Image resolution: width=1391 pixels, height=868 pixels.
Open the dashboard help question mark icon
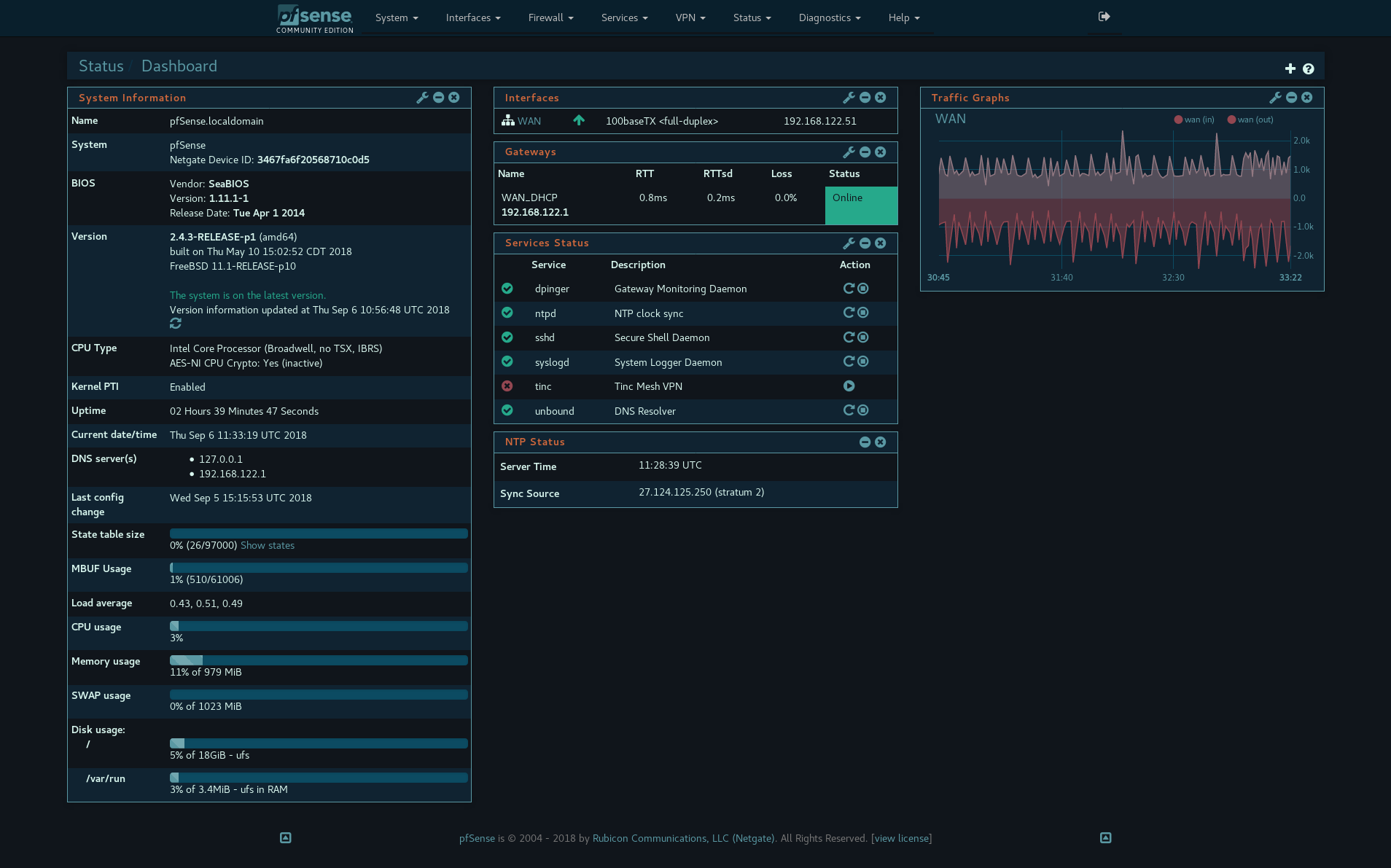tap(1309, 69)
